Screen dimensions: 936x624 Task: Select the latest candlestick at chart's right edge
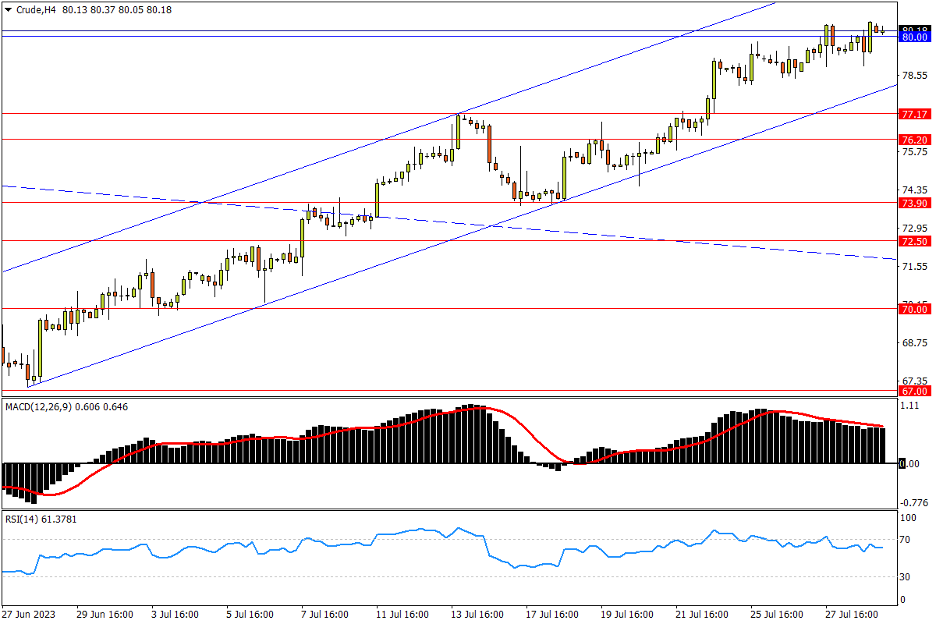click(882, 30)
